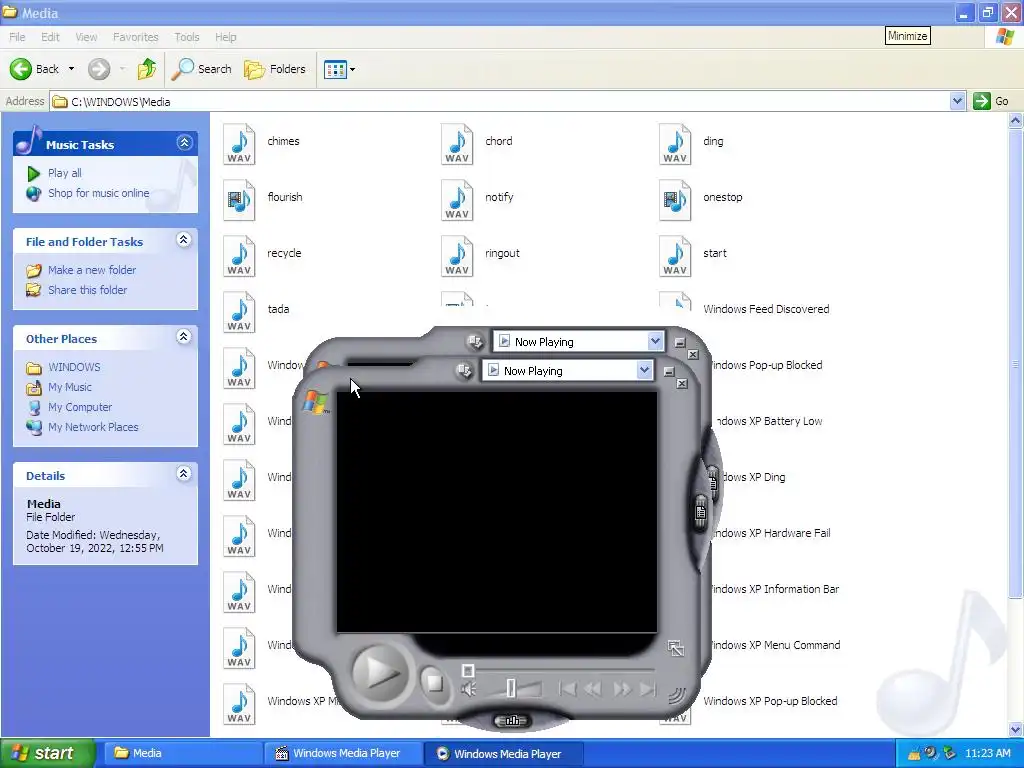This screenshot has height=768, width=1024.
Task: Go Back in Explorer
Action: (x=34, y=69)
